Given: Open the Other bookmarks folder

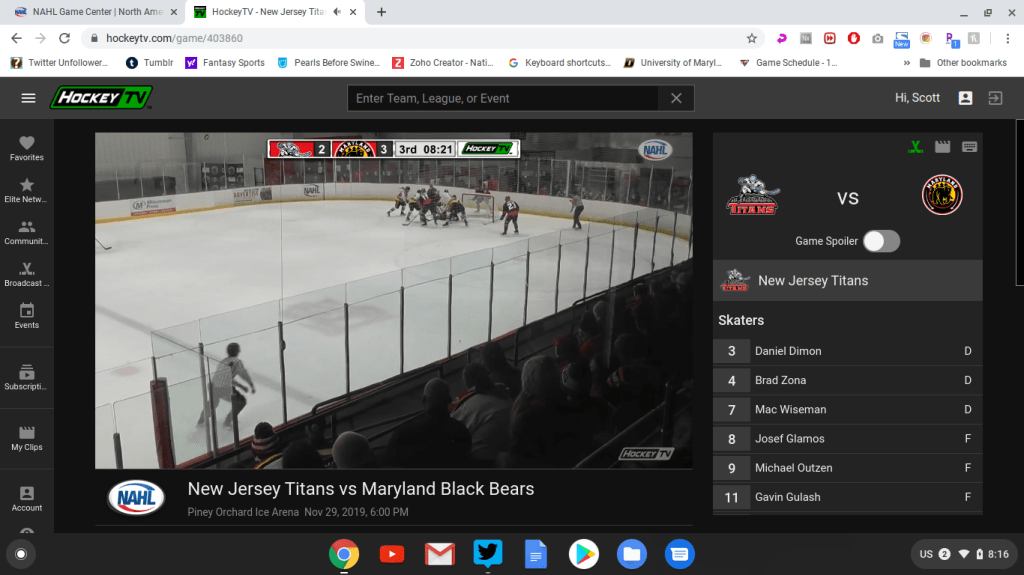Looking at the screenshot, I should [x=963, y=62].
